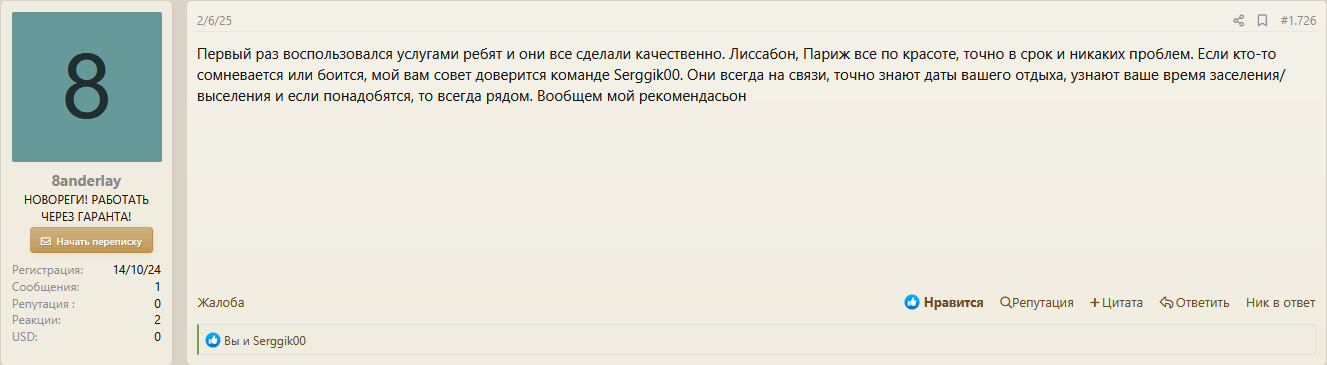Open the 8anderlay username profile

(x=87, y=181)
